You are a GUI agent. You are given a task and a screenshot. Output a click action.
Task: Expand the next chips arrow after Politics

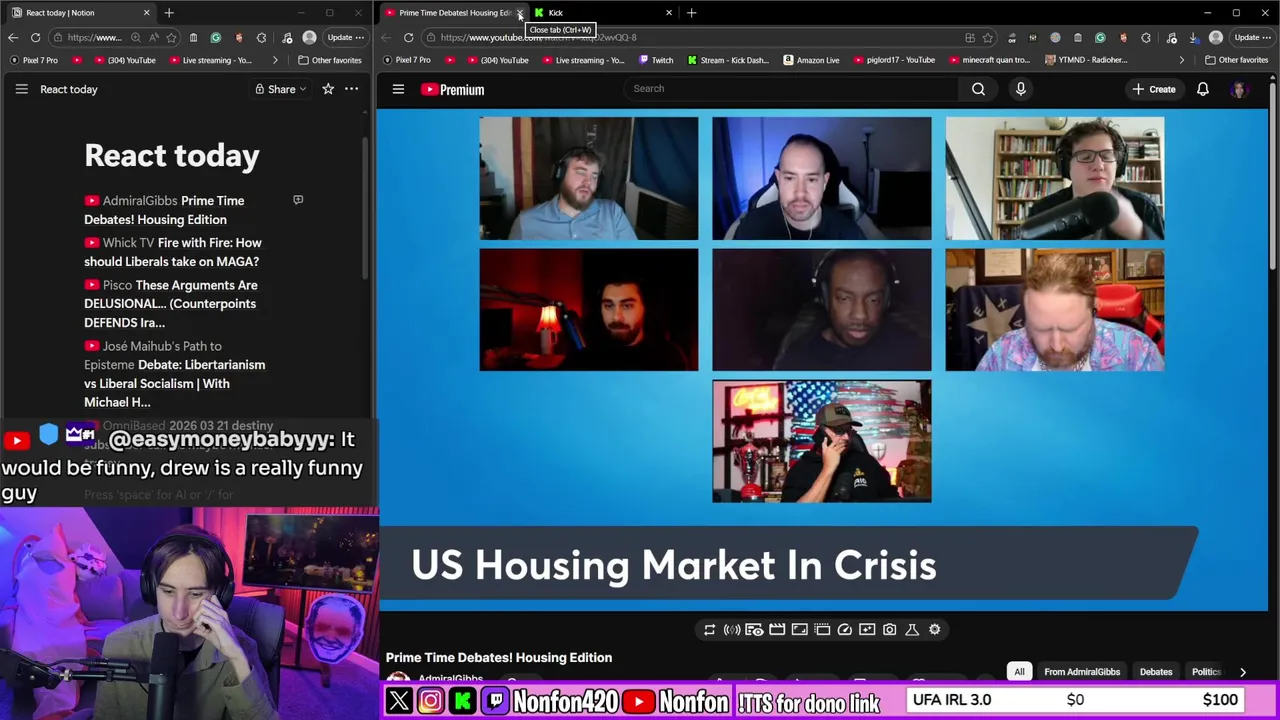tap(1242, 672)
